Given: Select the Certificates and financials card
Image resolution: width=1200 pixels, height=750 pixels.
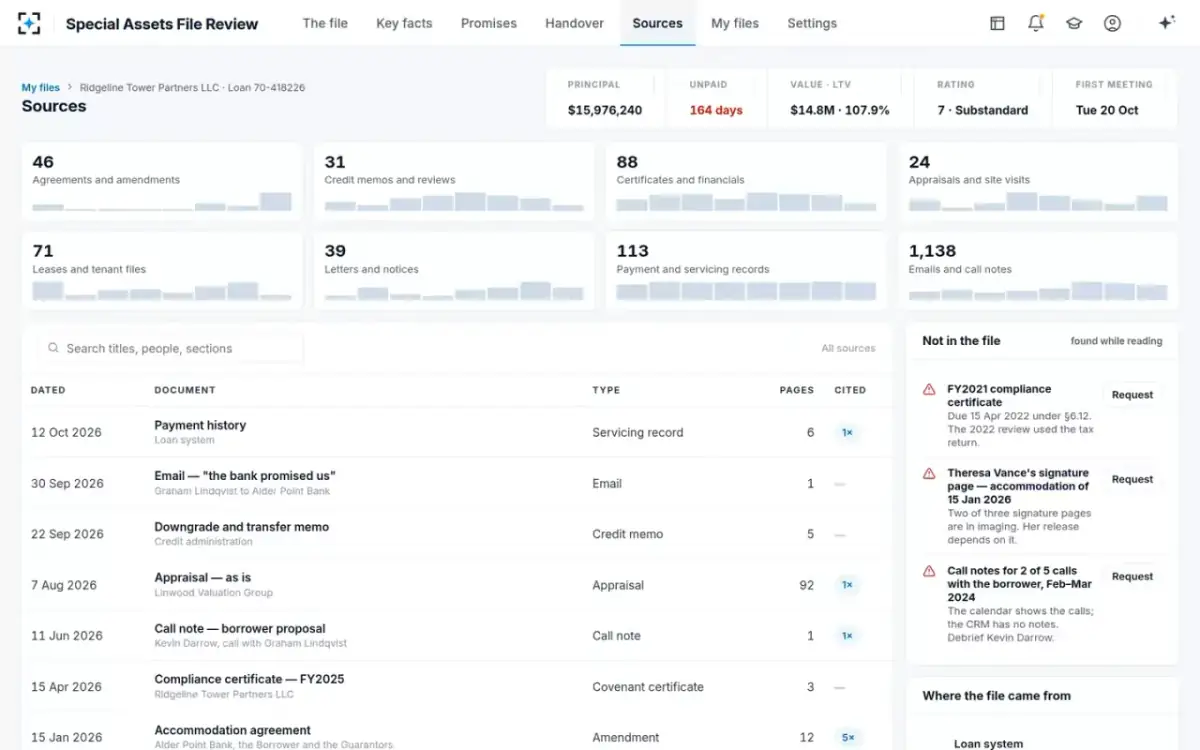Looking at the screenshot, I should coord(746,182).
